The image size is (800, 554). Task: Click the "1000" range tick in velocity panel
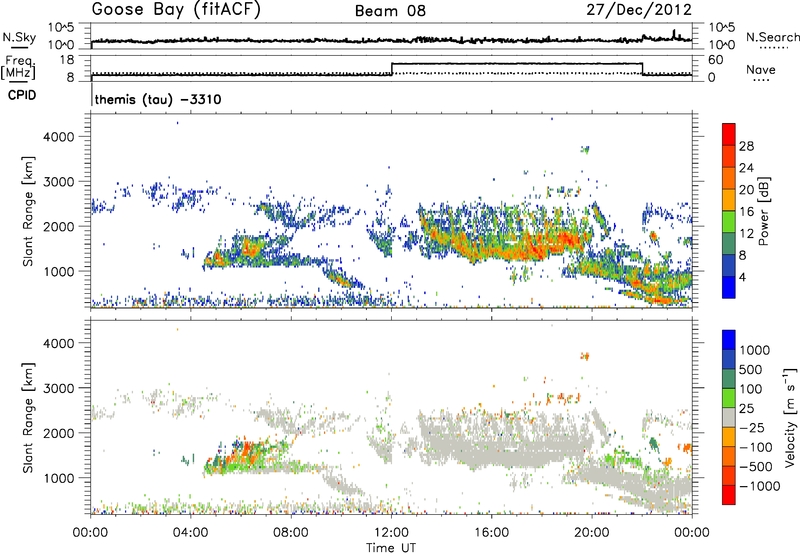58,478
